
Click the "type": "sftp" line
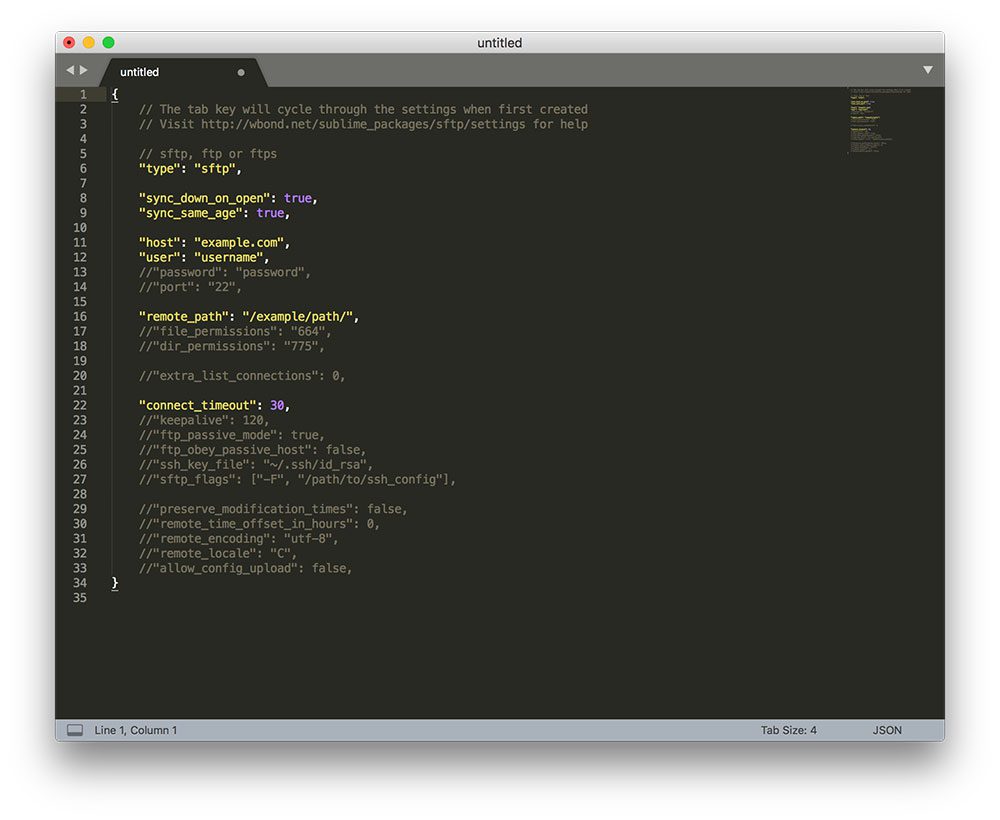pos(190,168)
